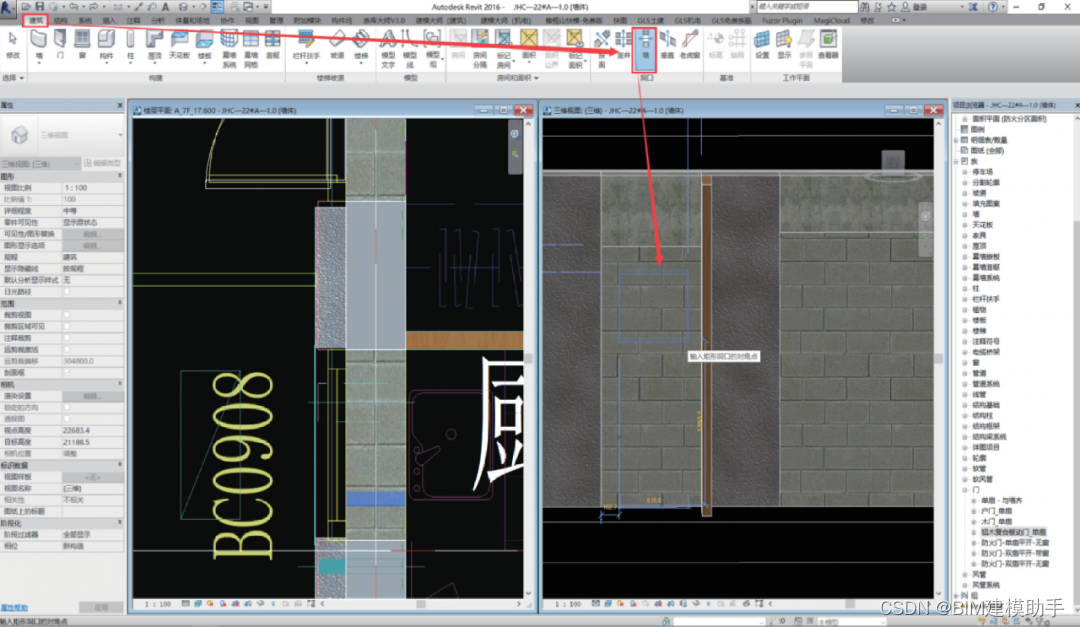Toggle the 注释裁剪 checkbox

tap(68, 338)
